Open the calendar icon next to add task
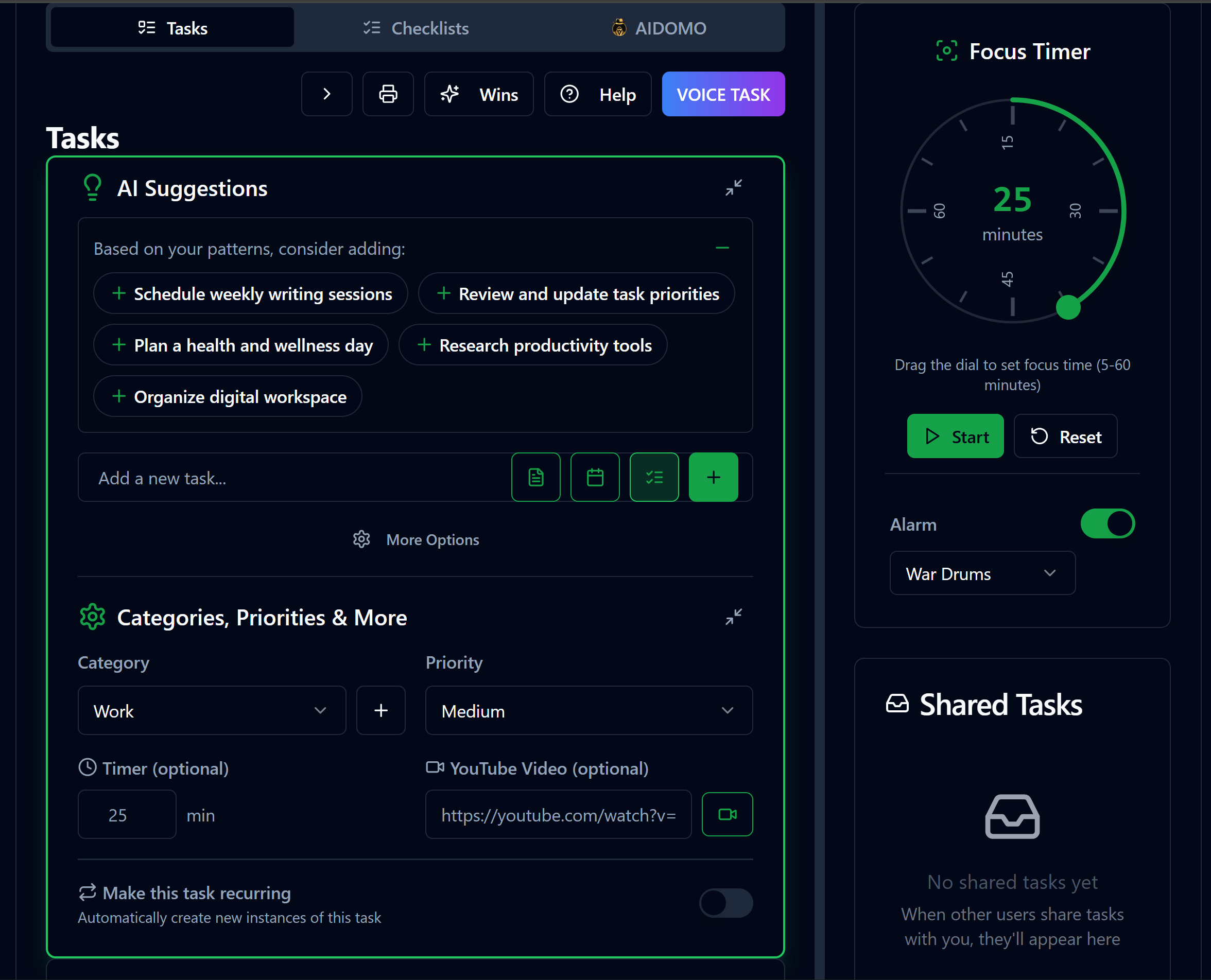This screenshot has width=1211, height=980. coord(595,477)
